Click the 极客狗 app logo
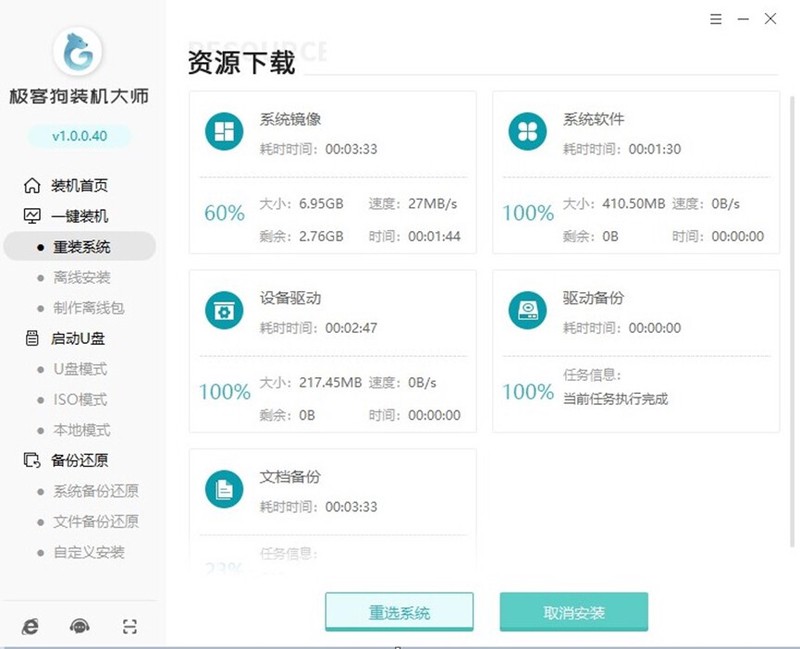800x649 pixels. pos(78,52)
